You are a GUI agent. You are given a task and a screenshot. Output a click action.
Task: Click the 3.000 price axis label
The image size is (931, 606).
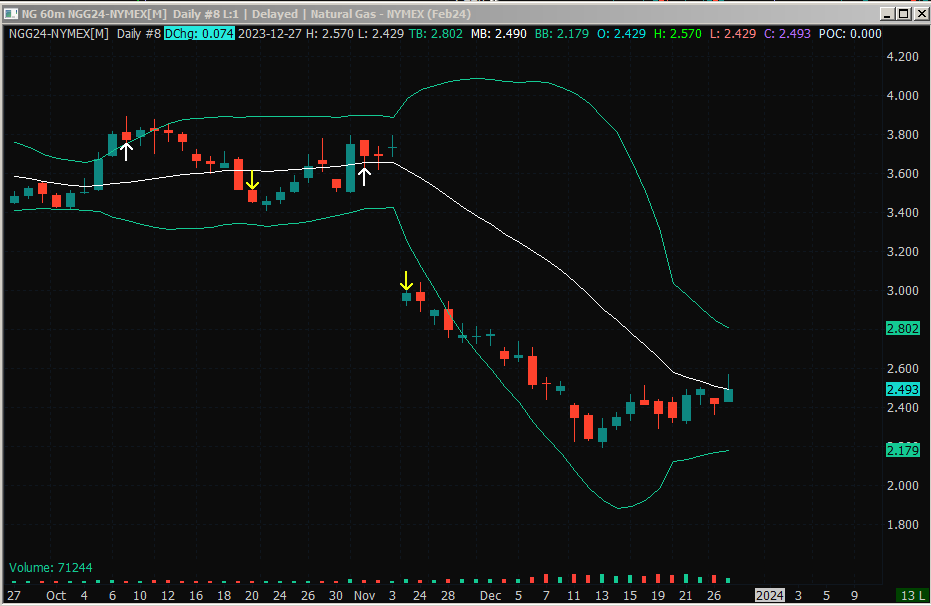902,290
